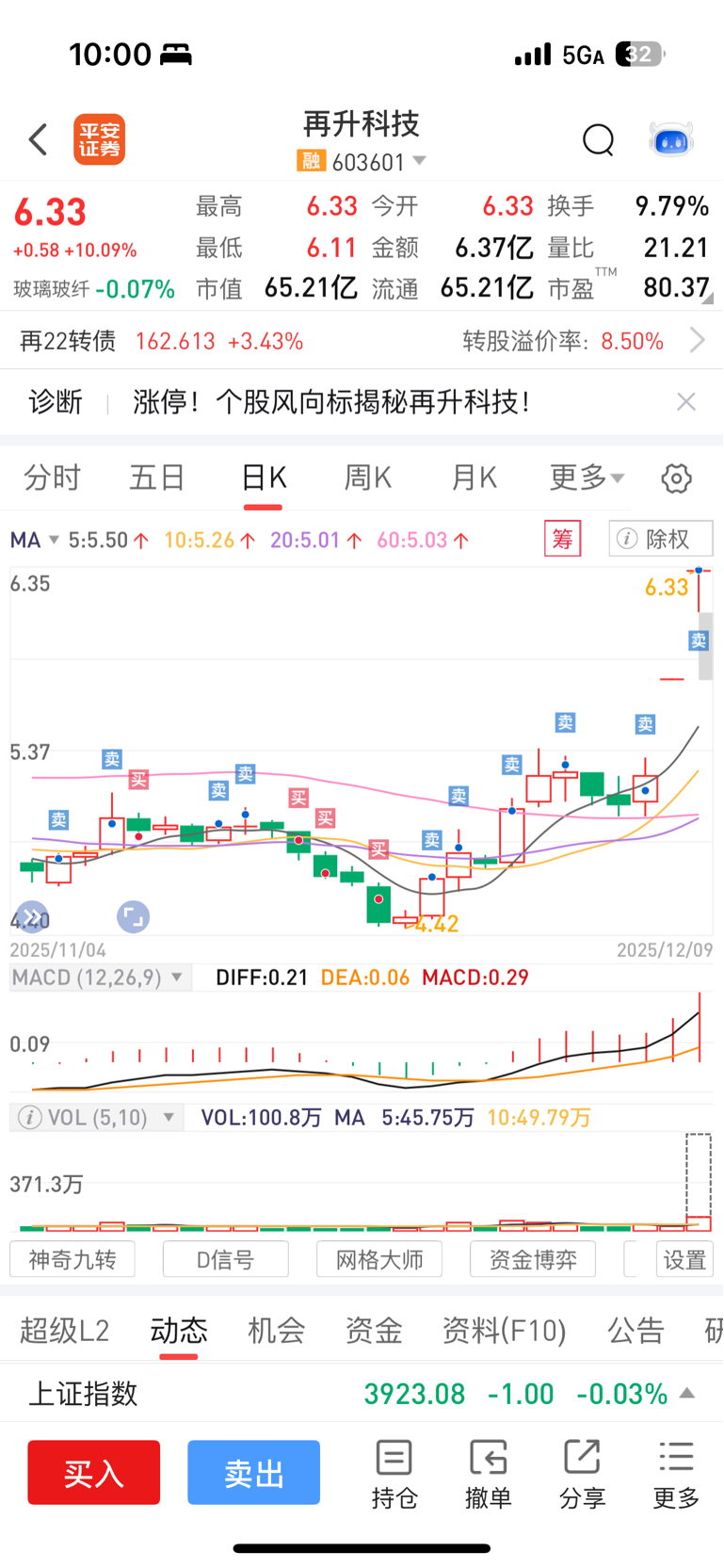Select the 神奇九转 indicator
The height and width of the screenshot is (1568, 724).
pyautogui.click(x=72, y=1259)
